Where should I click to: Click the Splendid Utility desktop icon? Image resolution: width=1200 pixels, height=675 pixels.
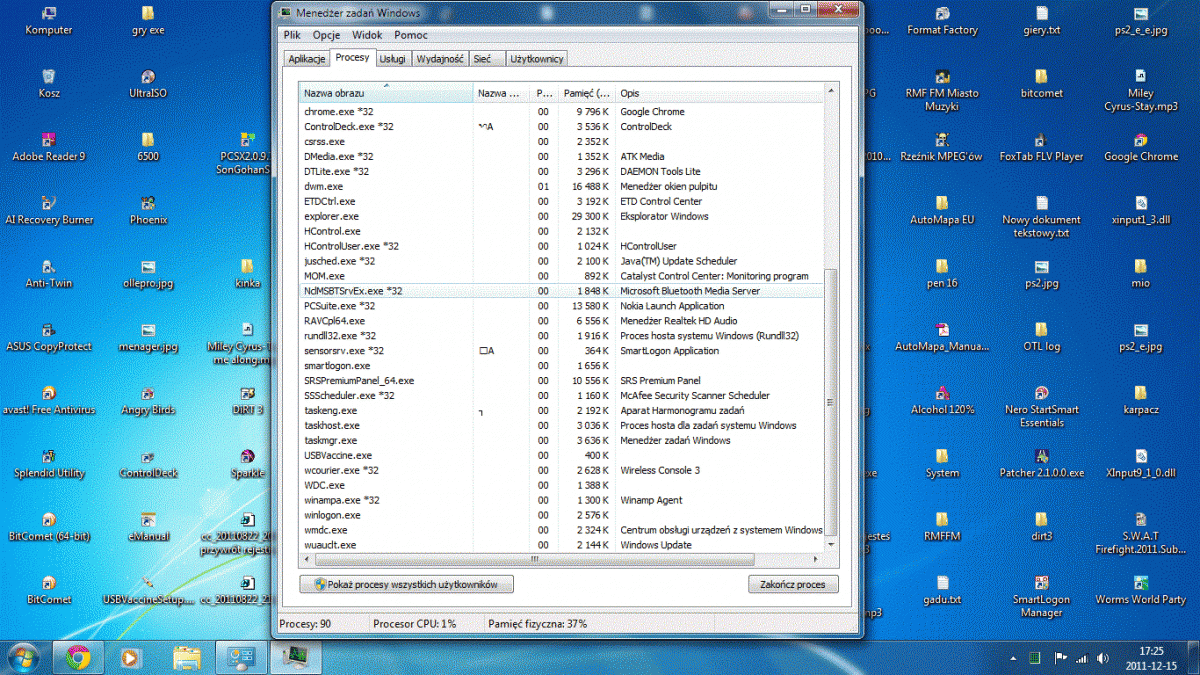48,463
